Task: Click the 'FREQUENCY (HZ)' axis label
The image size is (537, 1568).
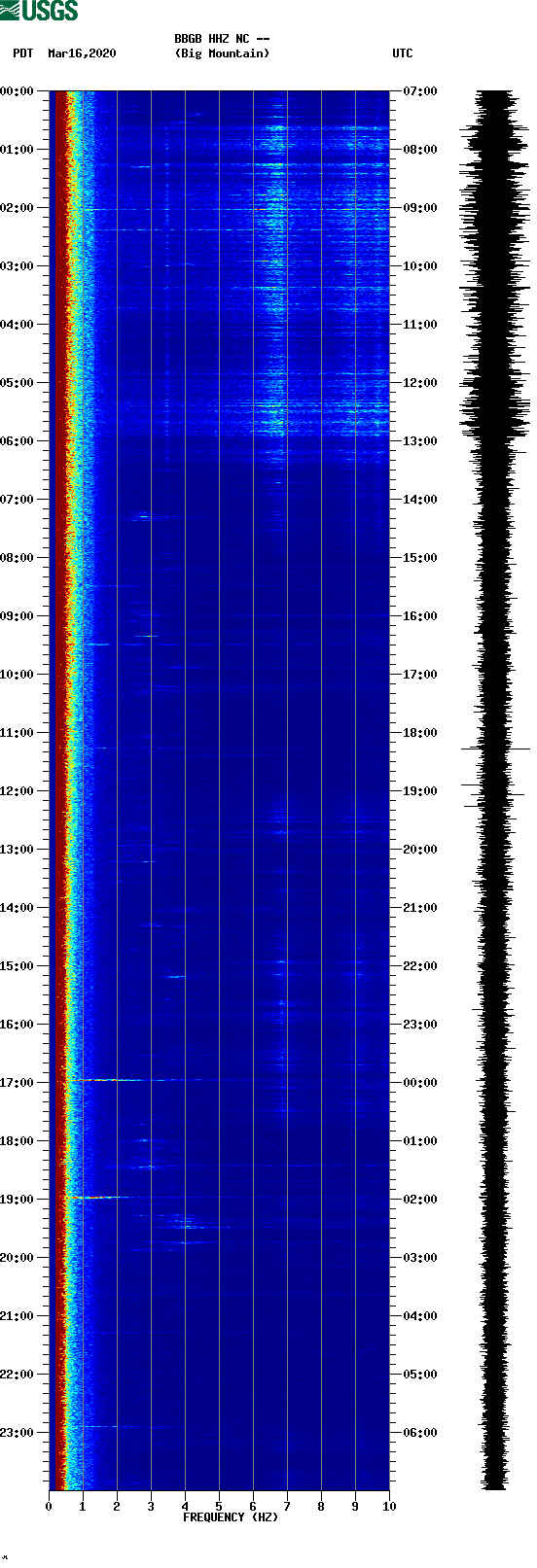Action: coord(231,1517)
